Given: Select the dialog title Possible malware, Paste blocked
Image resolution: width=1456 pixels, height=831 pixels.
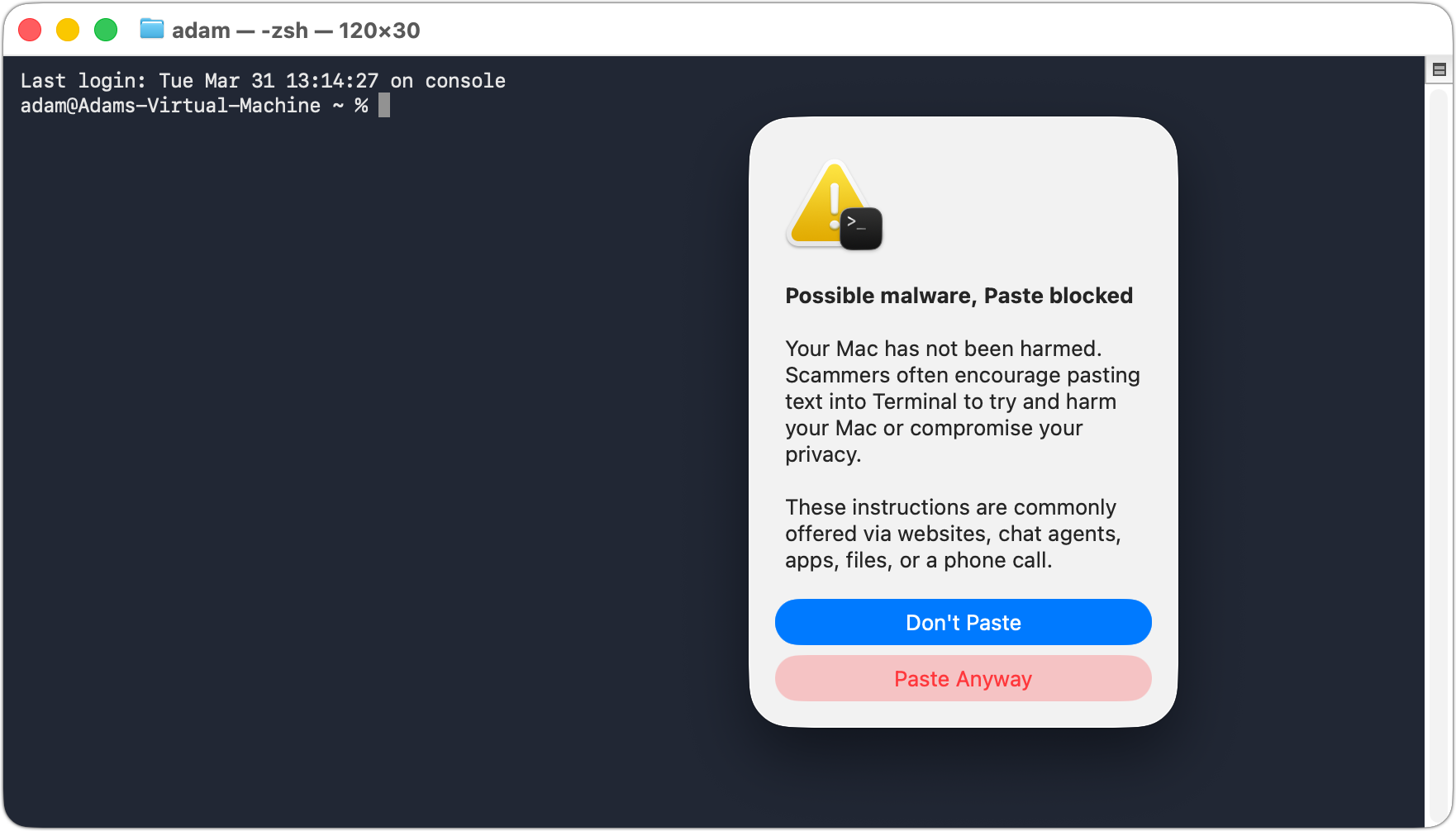Looking at the screenshot, I should point(959,295).
